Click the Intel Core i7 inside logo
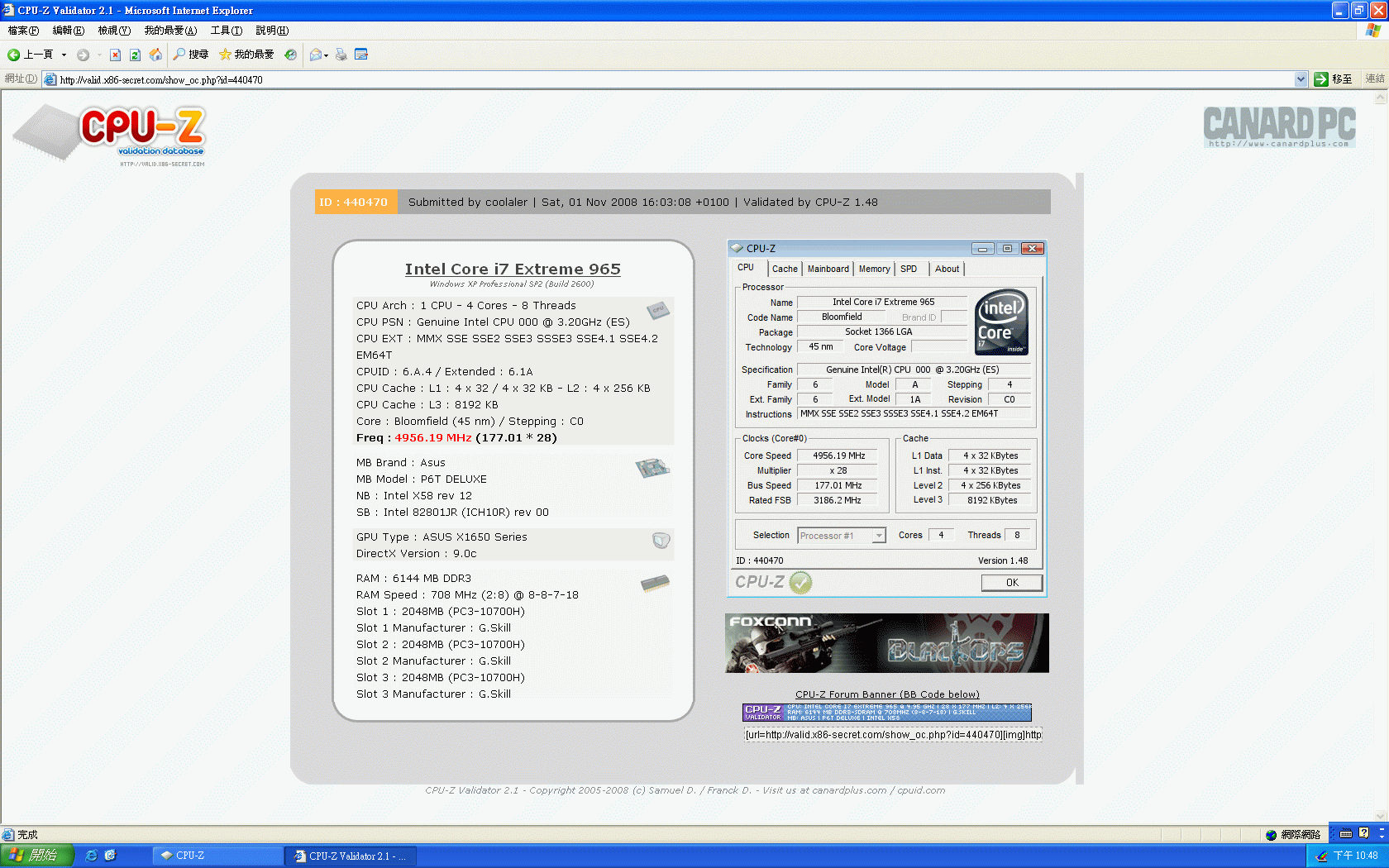 coord(1002,322)
